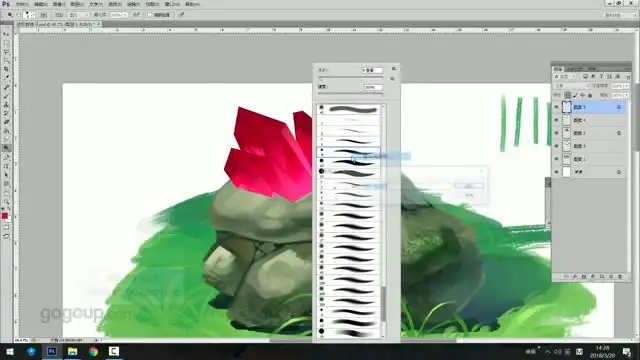Click the brush hardness slider track

(x=351, y=94)
